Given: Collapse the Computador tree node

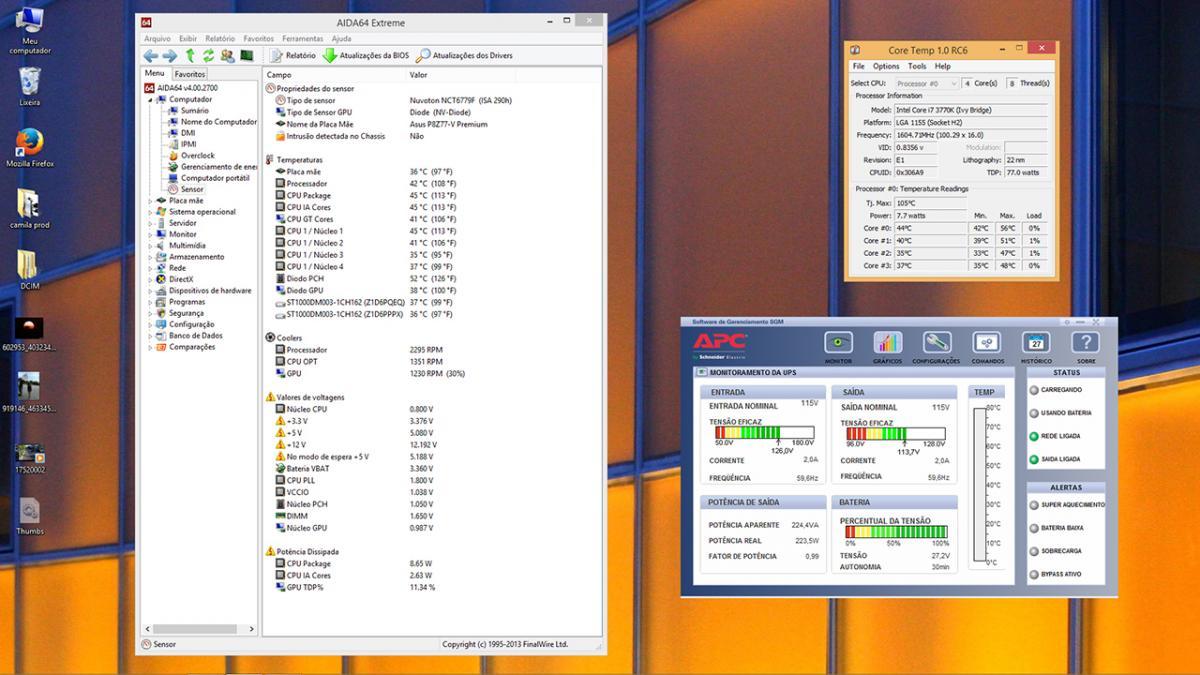Looking at the screenshot, I should click(x=151, y=99).
